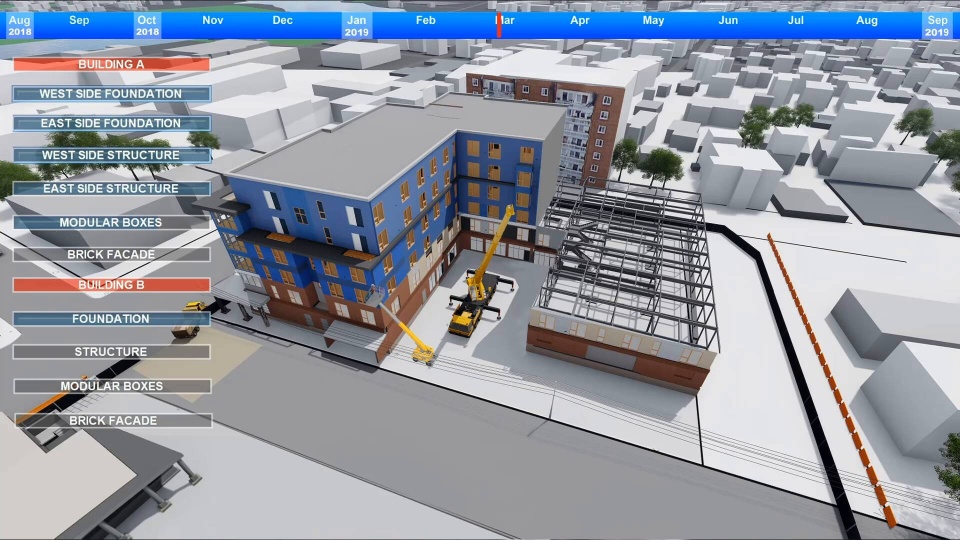Screen dimensions: 960x540
Task: Select Building B STRUCTURE phase bar
Action: pyautogui.click(x=111, y=351)
